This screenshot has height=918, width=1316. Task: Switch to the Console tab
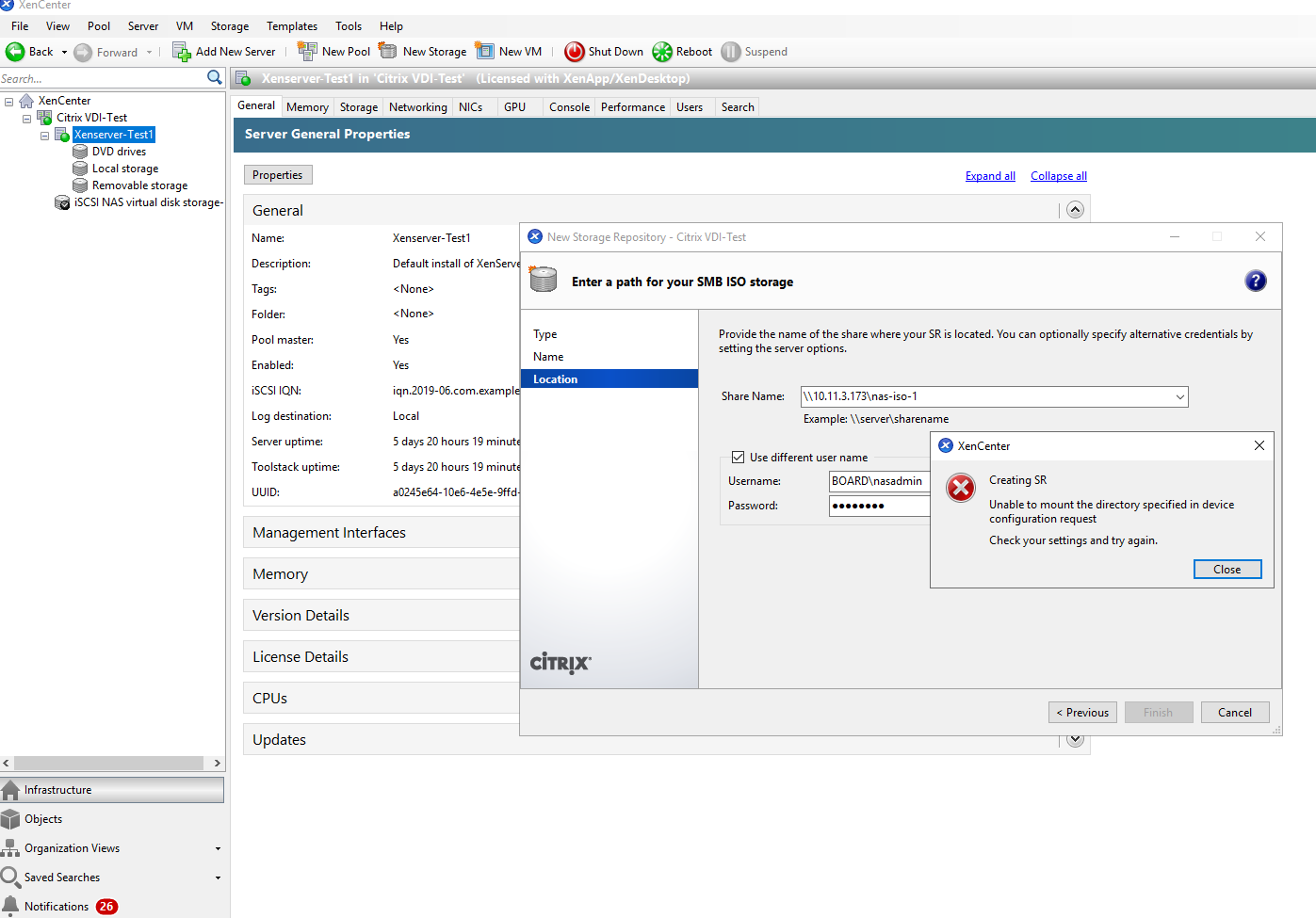(x=569, y=107)
